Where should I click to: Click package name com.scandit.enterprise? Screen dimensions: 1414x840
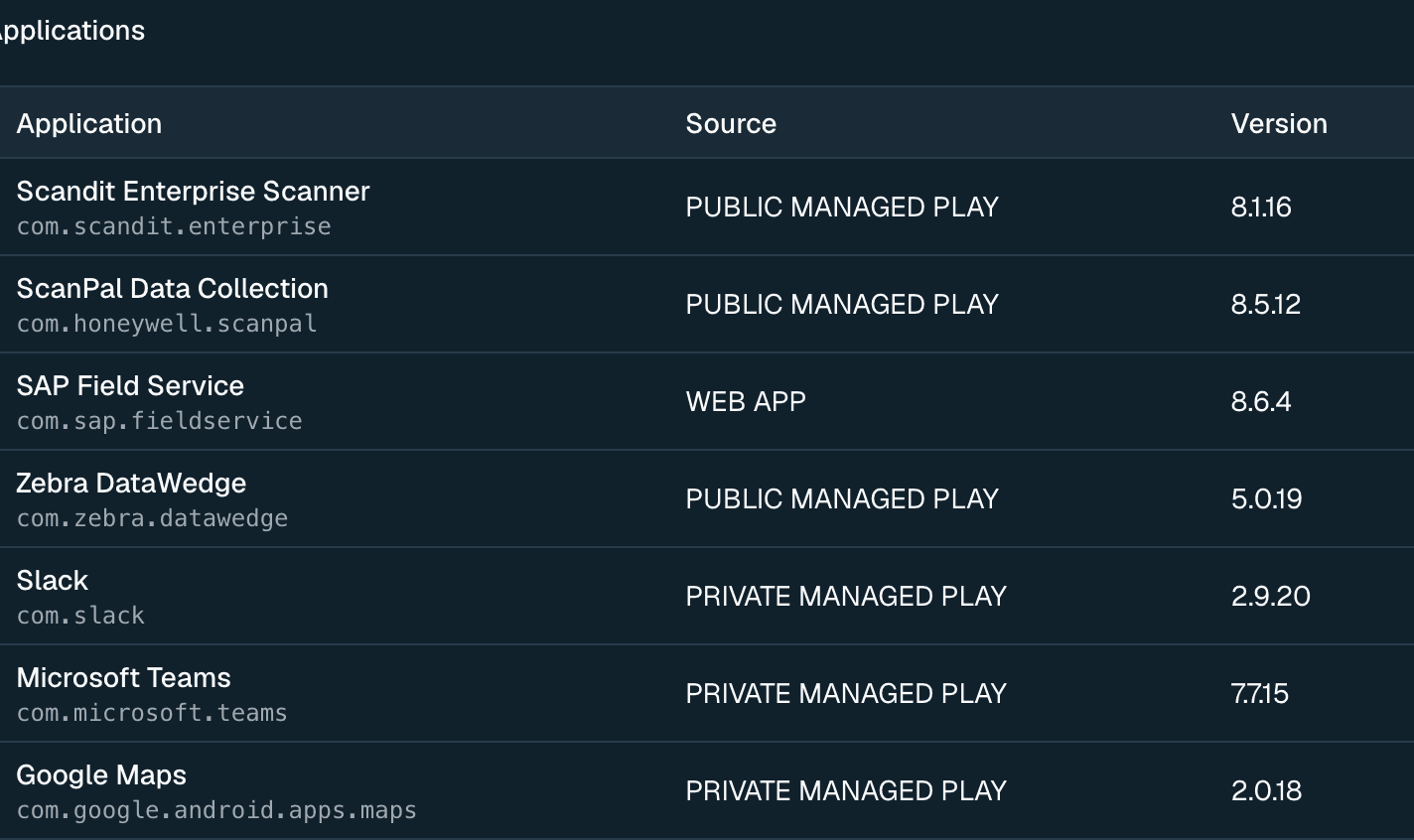click(x=174, y=226)
